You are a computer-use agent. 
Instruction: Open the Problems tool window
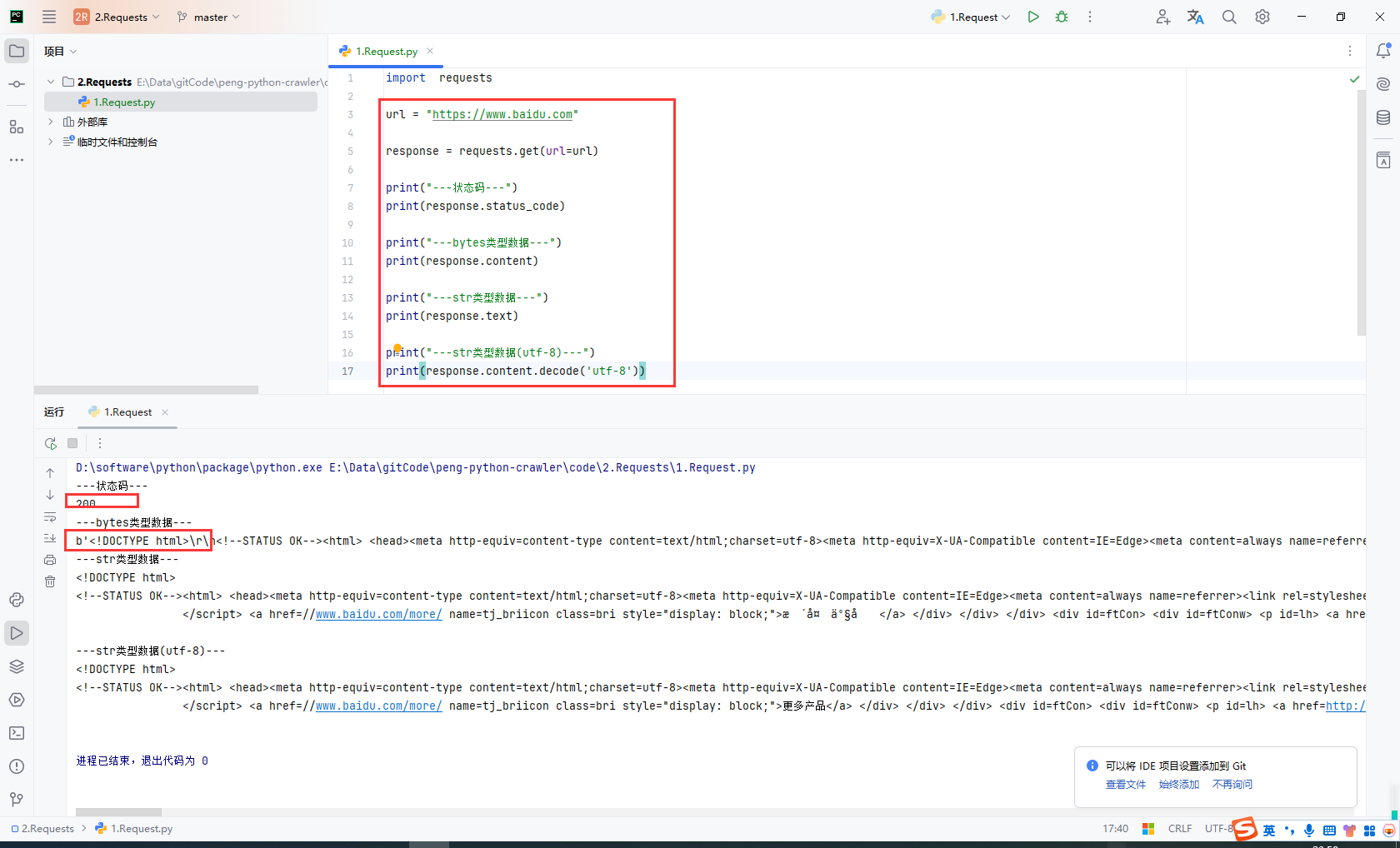(17, 766)
